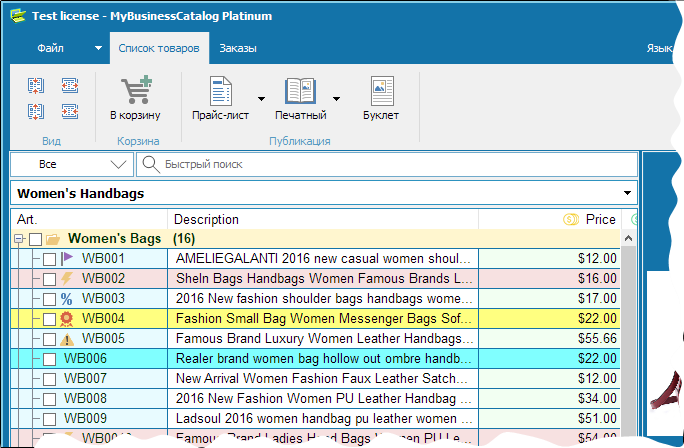Click the percent discount icon on WB003
Screen dimensions: 684x448
[x=67, y=299]
